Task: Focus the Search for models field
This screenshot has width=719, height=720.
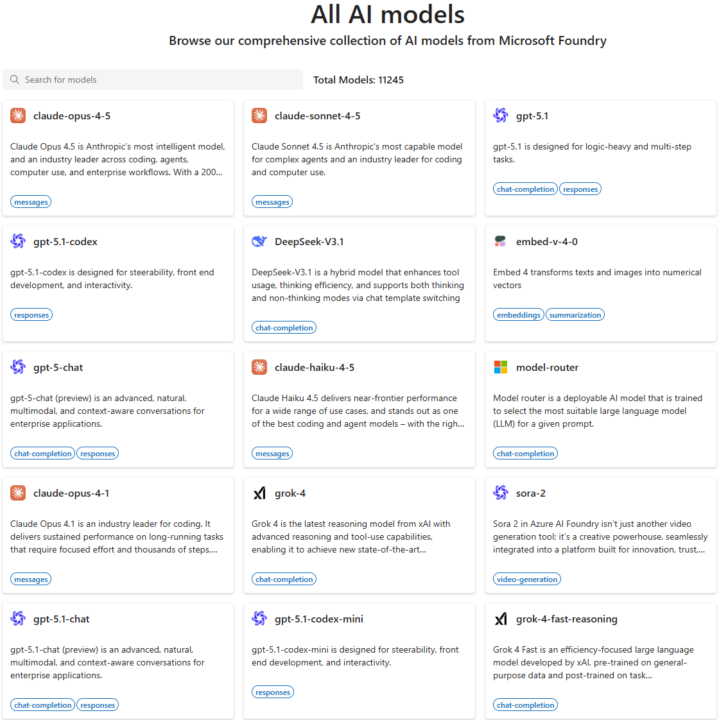Action: (160, 80)
